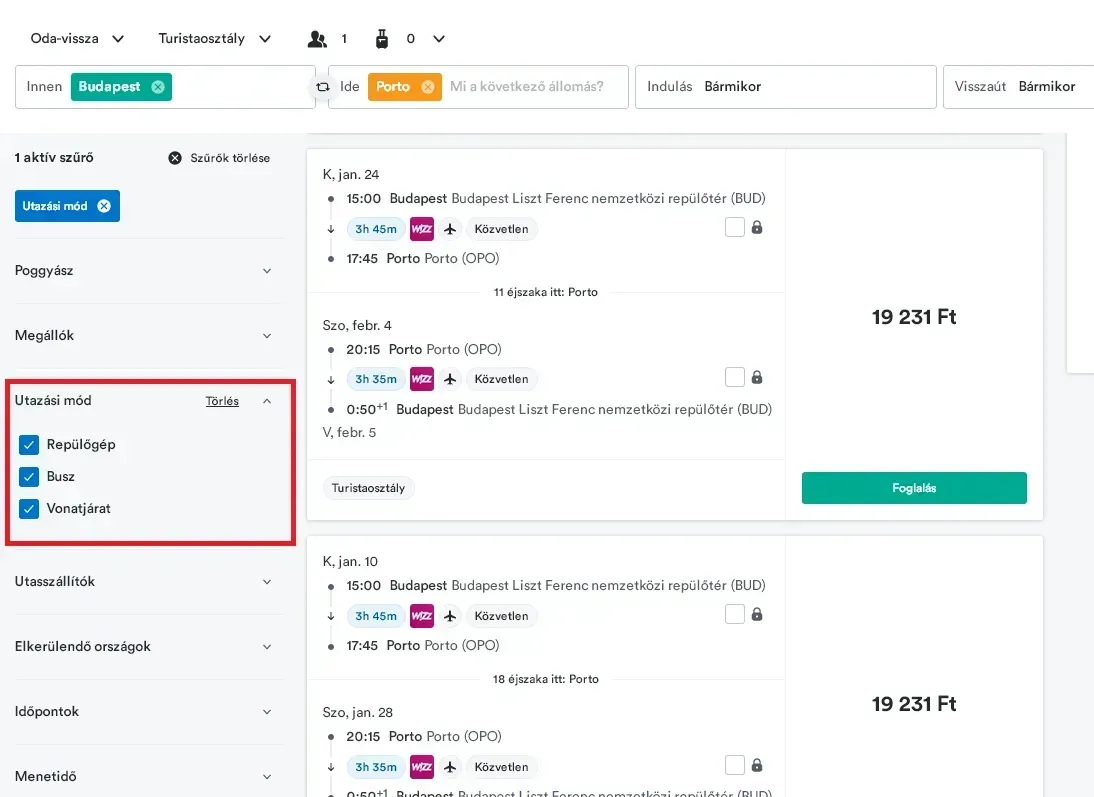
Task: Remove the Utazási mód filter chip X
Action: pos(104,206)
